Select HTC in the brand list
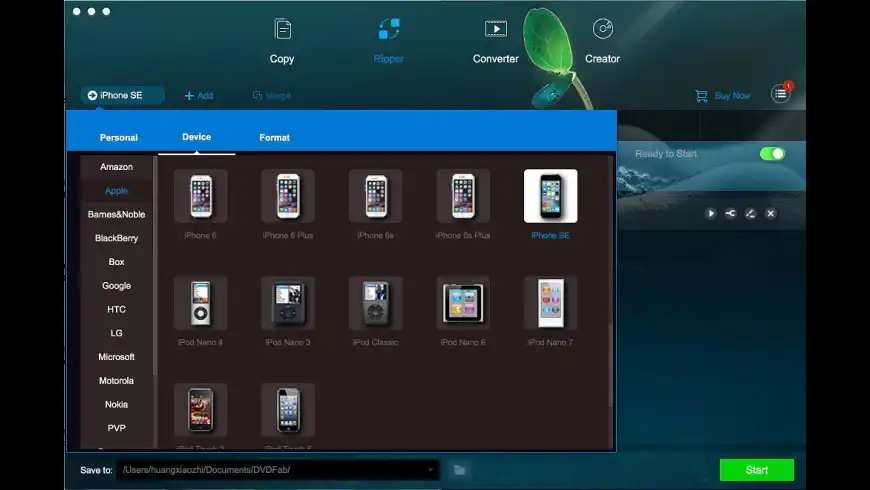Viewport: 870px width, 490px height. coord(117,310)
